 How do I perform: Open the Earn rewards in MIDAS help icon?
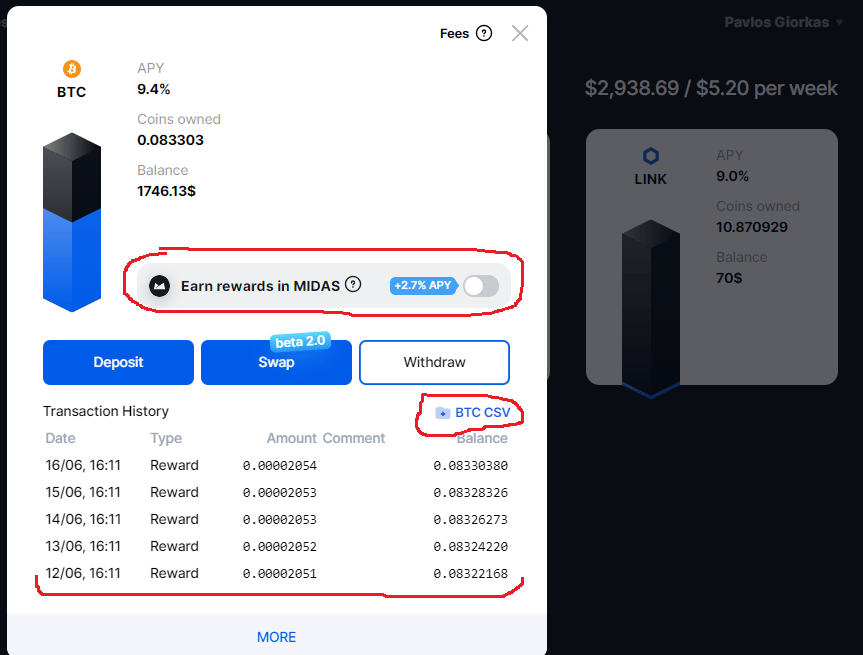click(353, 285)
